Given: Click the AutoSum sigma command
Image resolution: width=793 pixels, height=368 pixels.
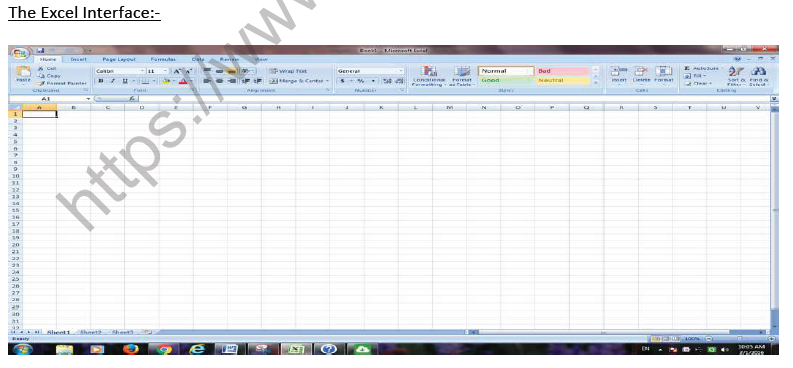Looking at the screenshot, I should coord(703,68).
